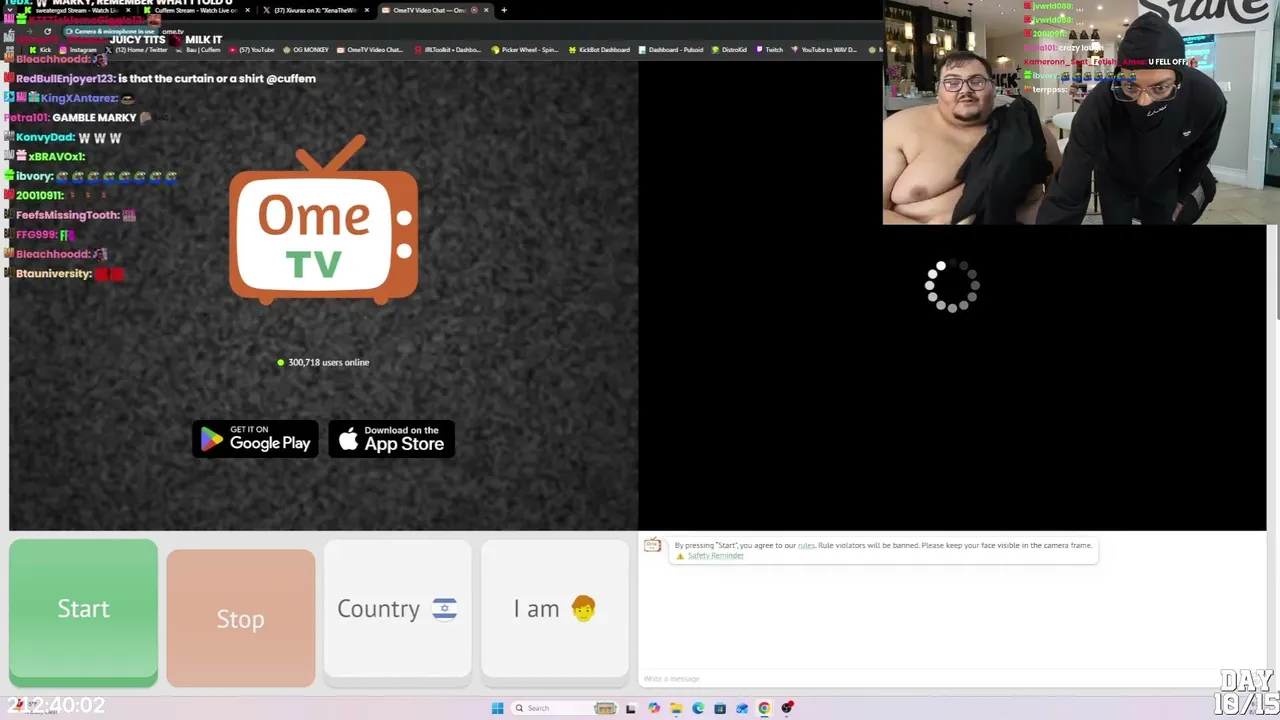1280x720 pixels.
Task: Open the Twitch bookmark
Action: click(x=770, y=50)
